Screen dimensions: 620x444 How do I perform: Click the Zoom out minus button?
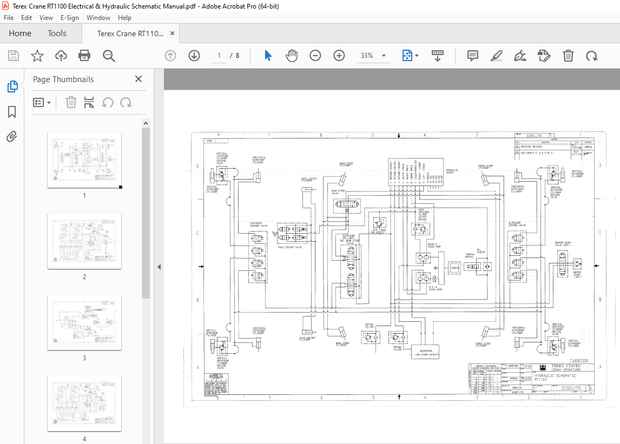315,56
